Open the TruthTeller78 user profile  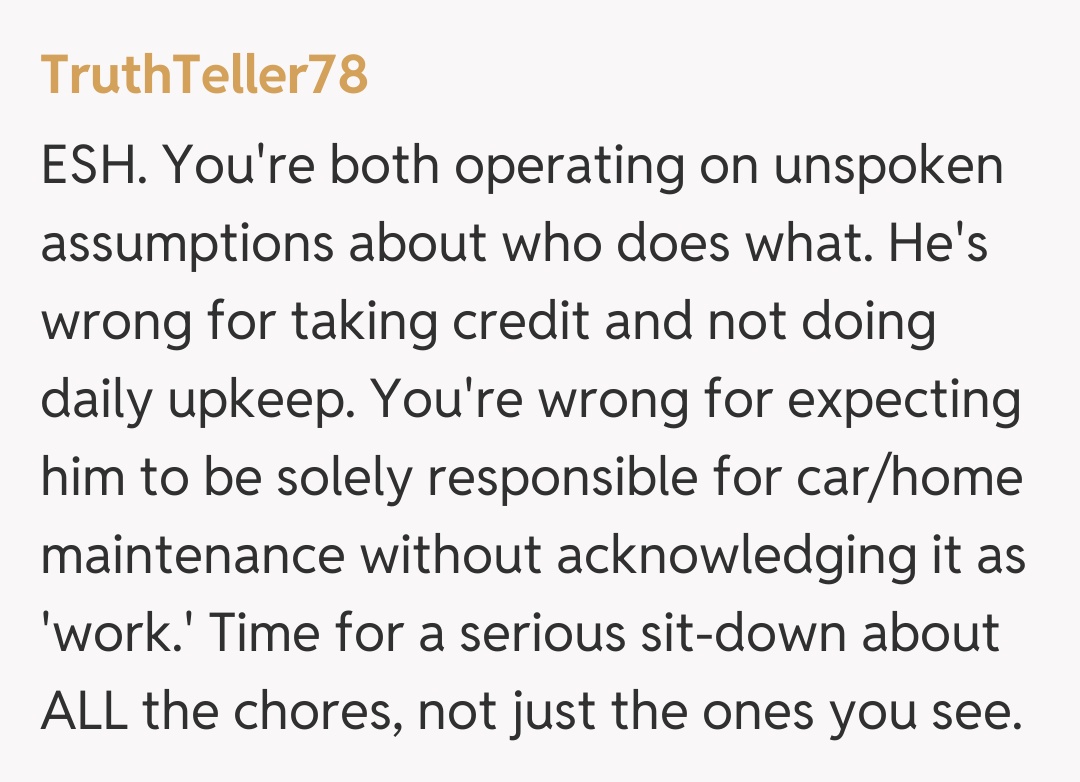[204, 75]
